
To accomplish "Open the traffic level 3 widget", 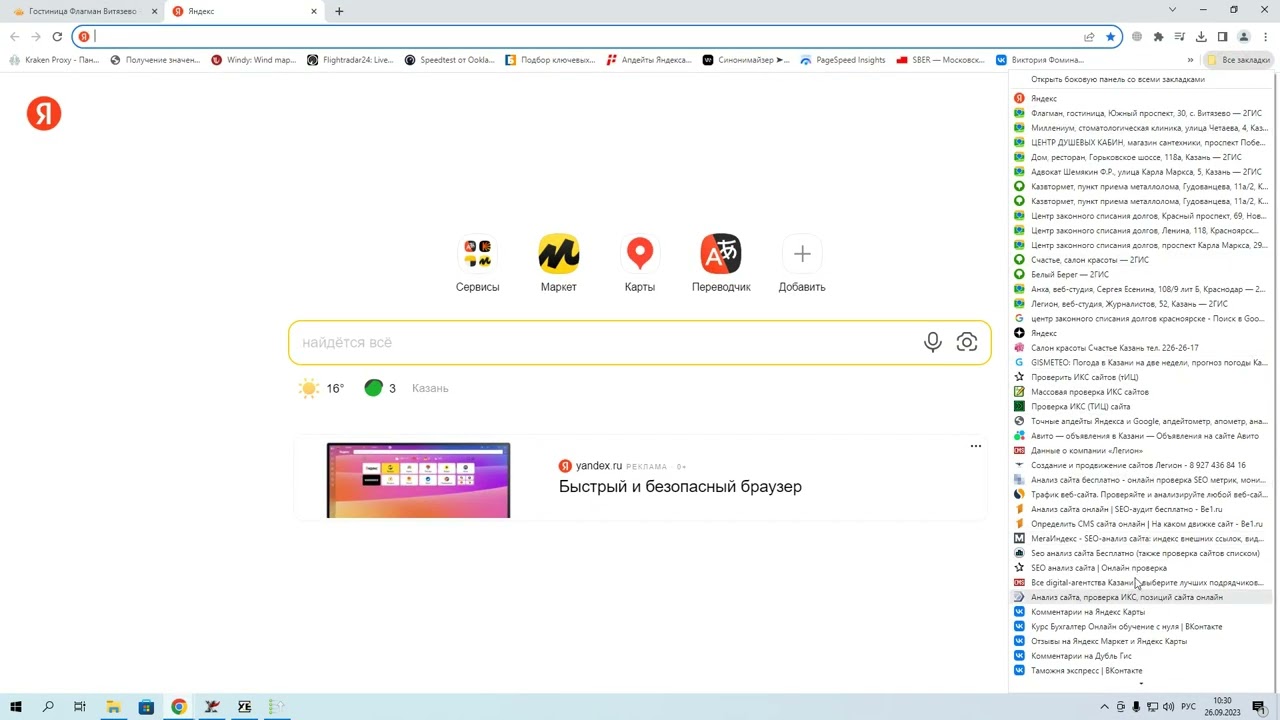I will (381, 388).
